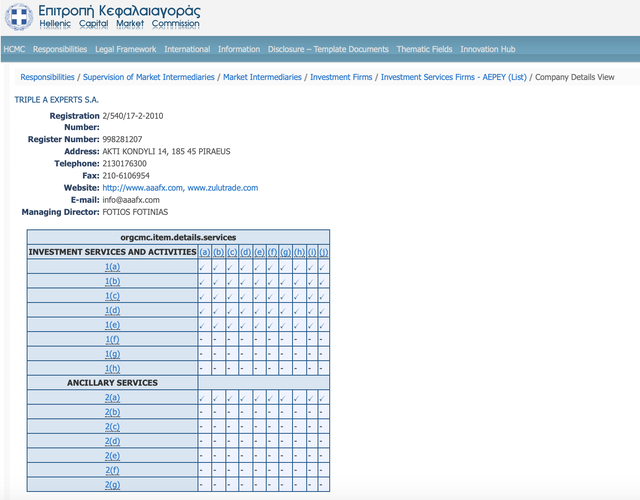Viewport: 640px width, 500px height.
Task: Open ancillary service link 2(a)
Action: click(x=113, y=398)
